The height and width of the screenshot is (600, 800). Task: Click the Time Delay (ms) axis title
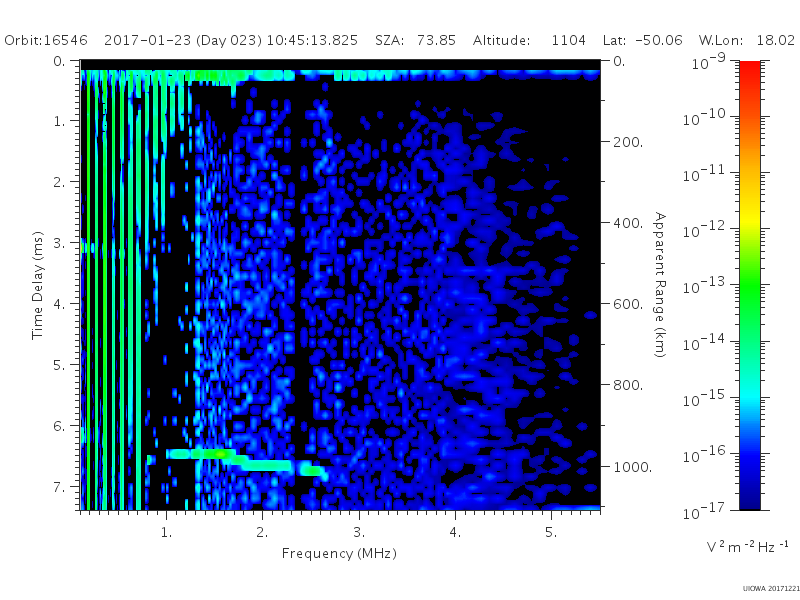(x=37, y=285)
